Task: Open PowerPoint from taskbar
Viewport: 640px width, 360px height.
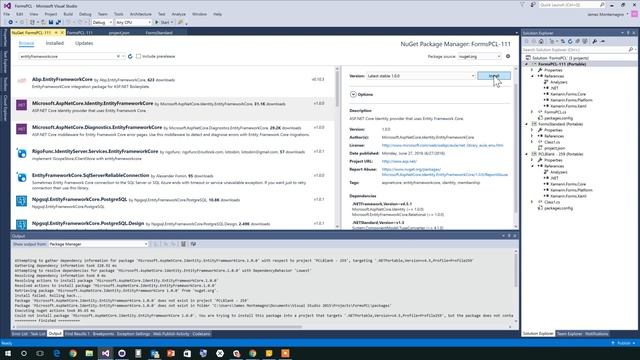Action: 171,353
